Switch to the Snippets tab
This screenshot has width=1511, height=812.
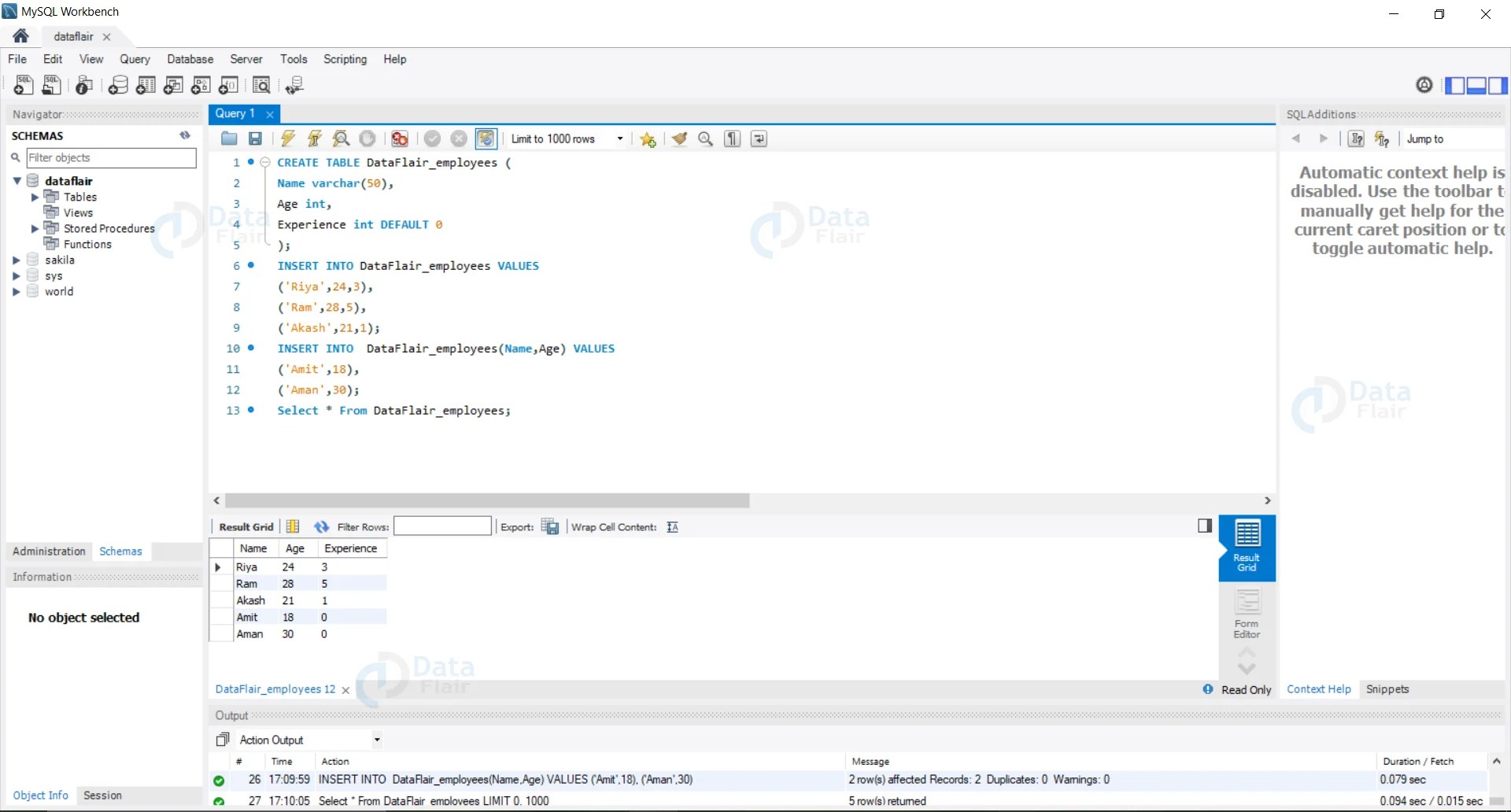(x=1387, y=689)
